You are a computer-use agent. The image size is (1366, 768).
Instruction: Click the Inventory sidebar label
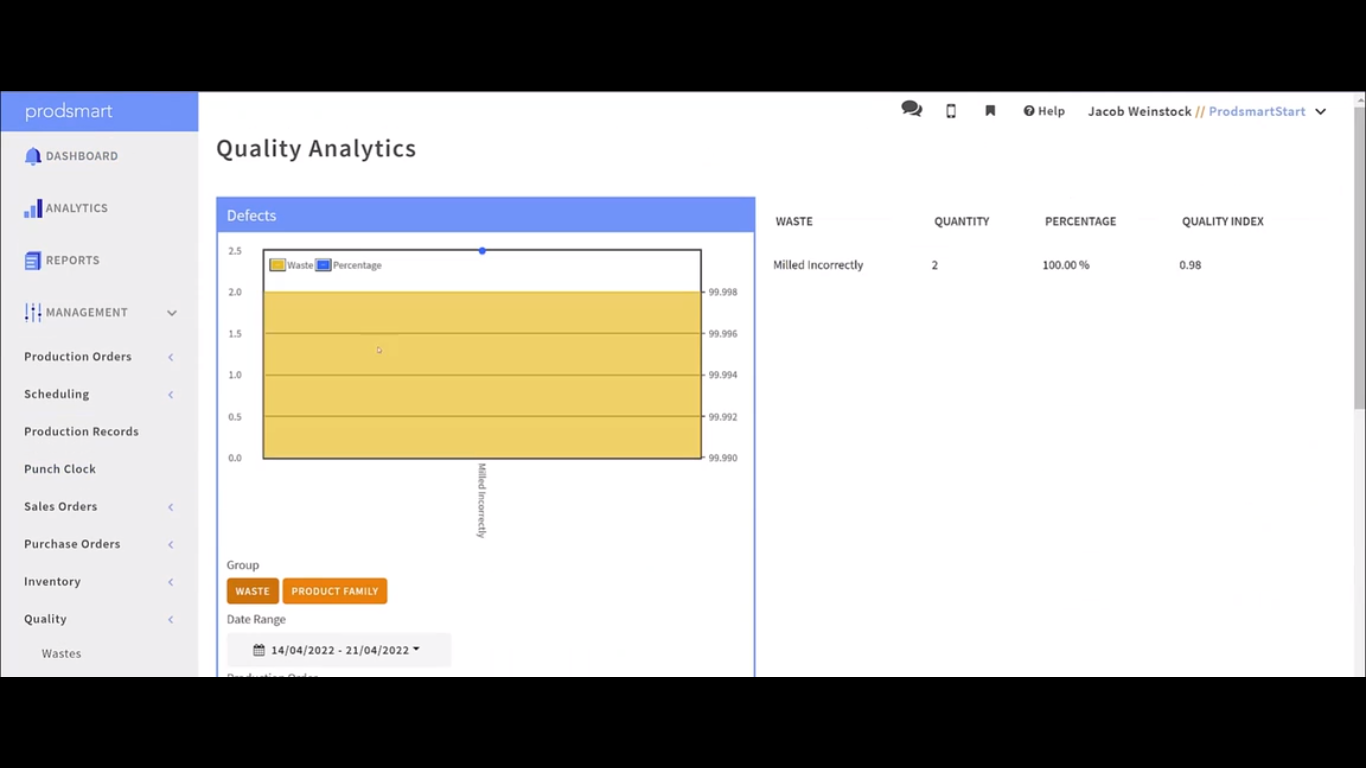(52, 582)
